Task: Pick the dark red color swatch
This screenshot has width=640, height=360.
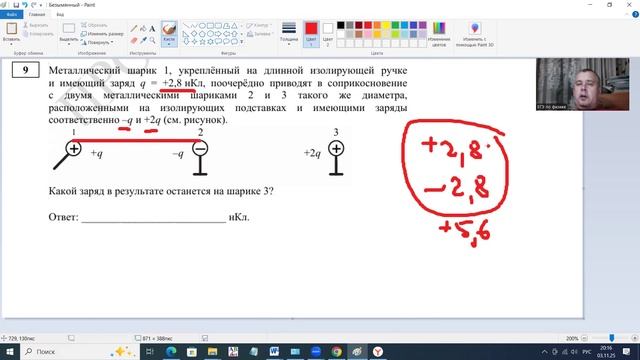Action: point(359,25)
